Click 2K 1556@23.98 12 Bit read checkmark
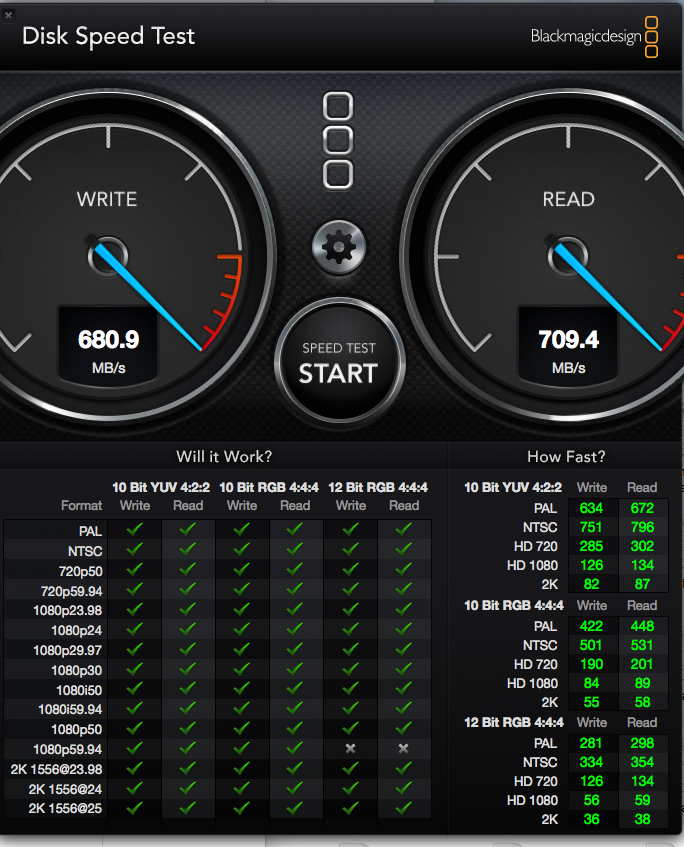This screenshot has width=684, height=847. [x=403, y=768]
